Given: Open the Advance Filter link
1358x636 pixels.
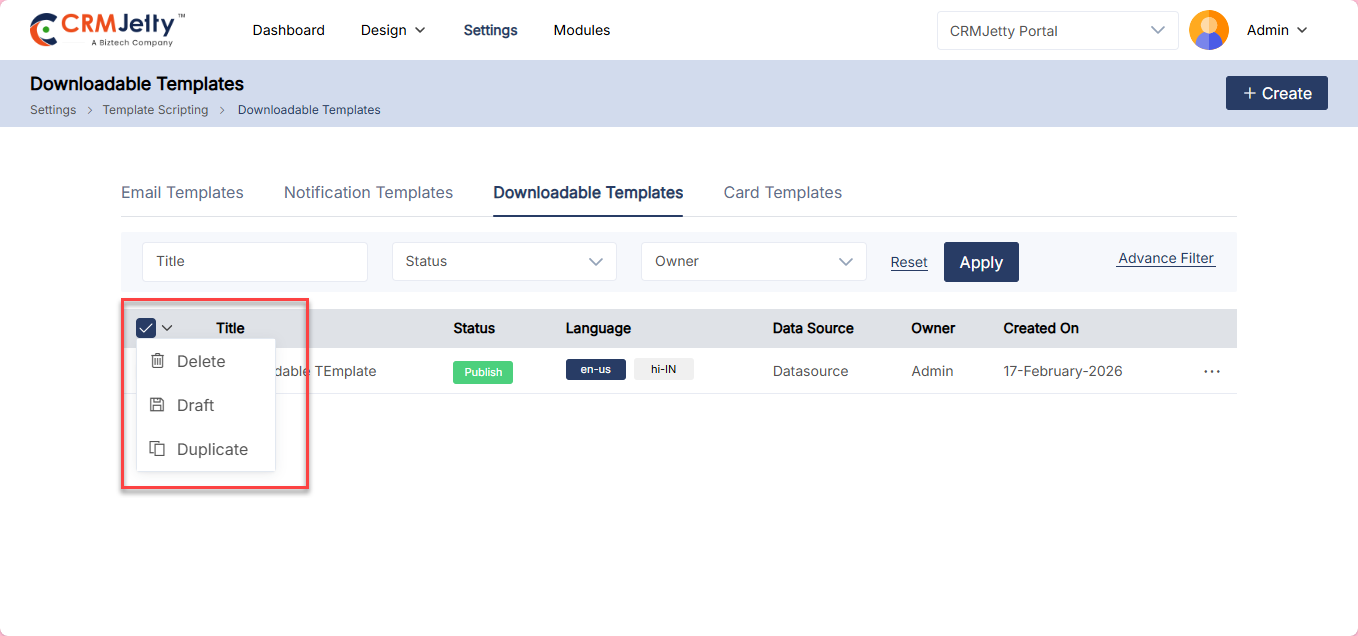Looking at the screenshot, I should (x=1166, y=258).
